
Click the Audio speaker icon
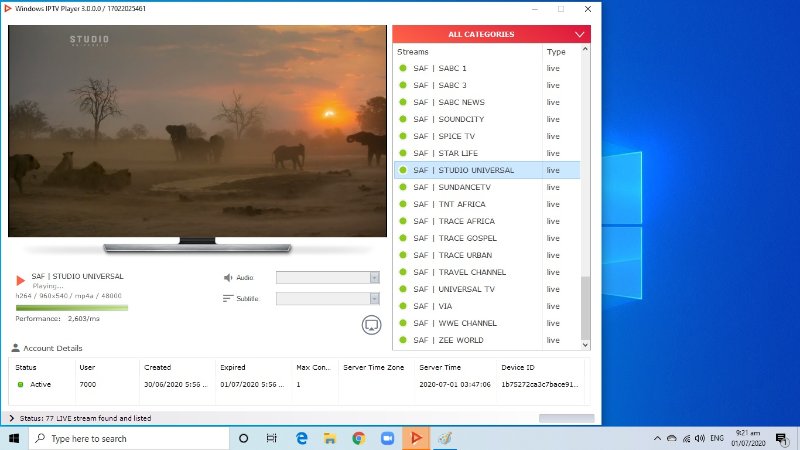point(228,277)
